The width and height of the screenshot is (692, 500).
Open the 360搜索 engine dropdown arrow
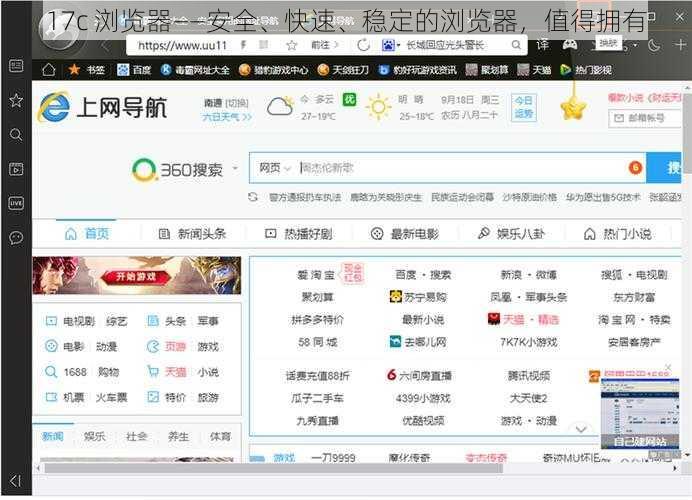pos(235,168)
